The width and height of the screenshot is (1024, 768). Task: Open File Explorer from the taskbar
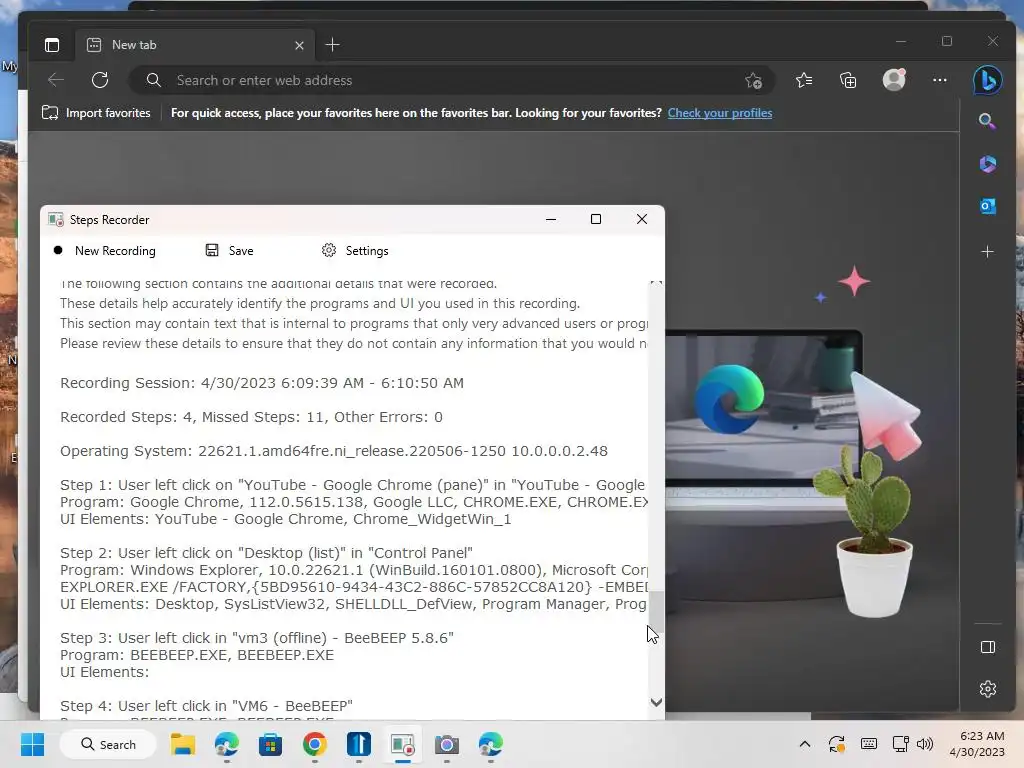pos(183,744)
